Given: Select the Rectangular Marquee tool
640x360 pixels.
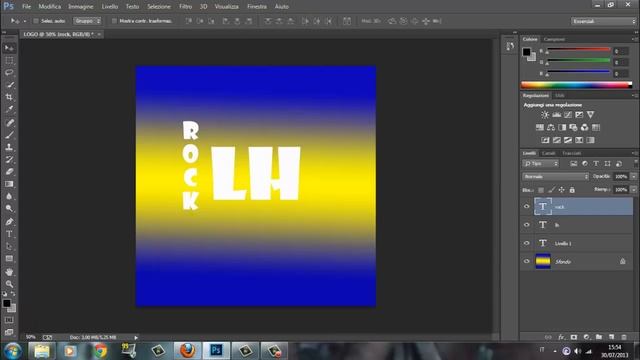Looking at the screenshot, I should 9,60.
